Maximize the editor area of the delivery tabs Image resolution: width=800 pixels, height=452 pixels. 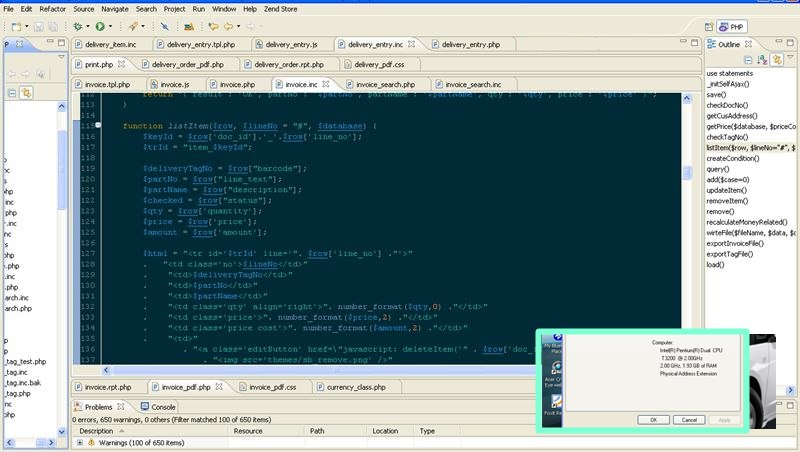[694, 43]
